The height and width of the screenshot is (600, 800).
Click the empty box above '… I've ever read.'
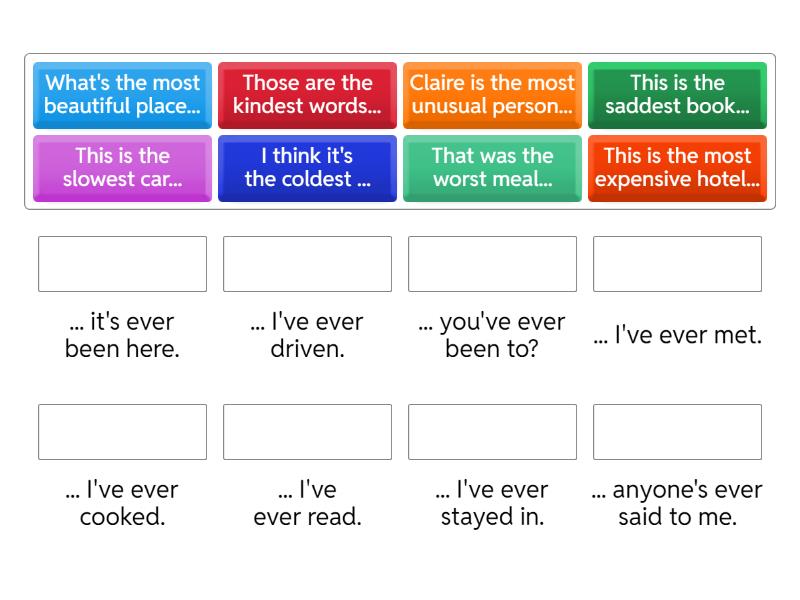pos(307,431)
